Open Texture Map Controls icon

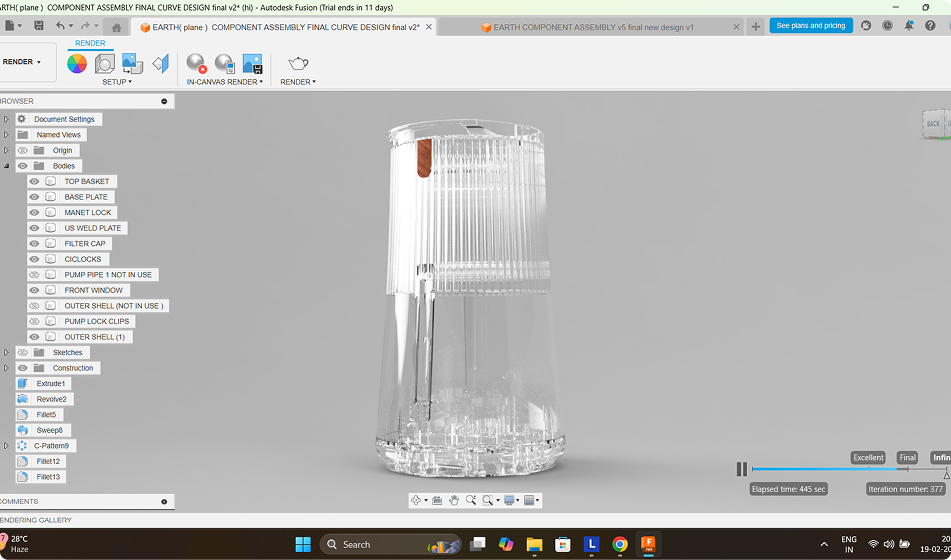[161, 64]
